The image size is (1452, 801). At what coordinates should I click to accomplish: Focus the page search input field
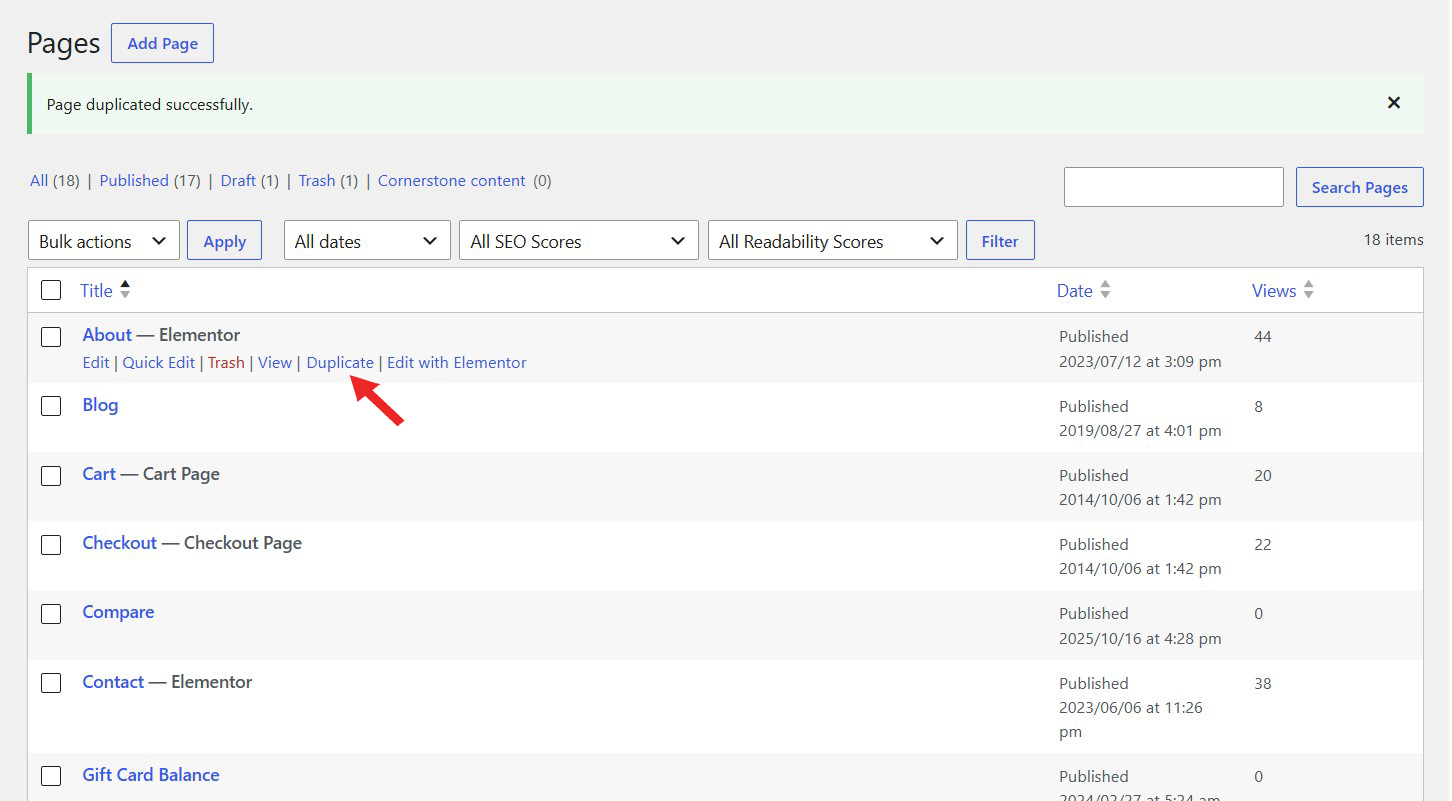coord(1174,187)
